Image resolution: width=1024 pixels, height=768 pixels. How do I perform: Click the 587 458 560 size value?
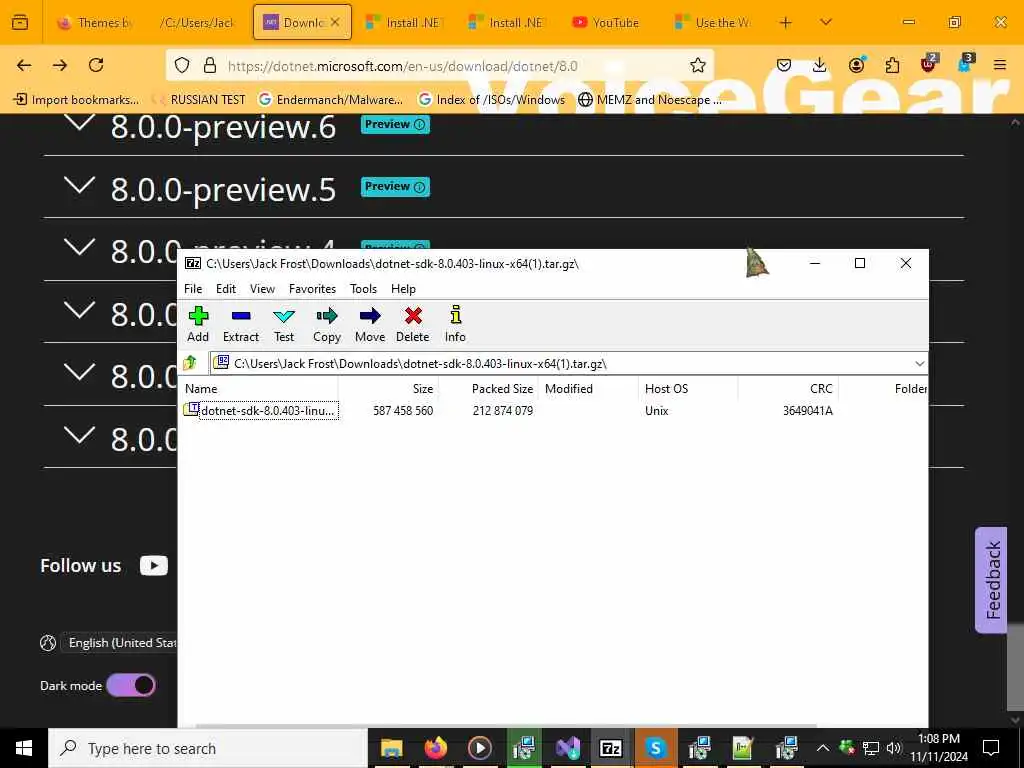click(403, 411)
